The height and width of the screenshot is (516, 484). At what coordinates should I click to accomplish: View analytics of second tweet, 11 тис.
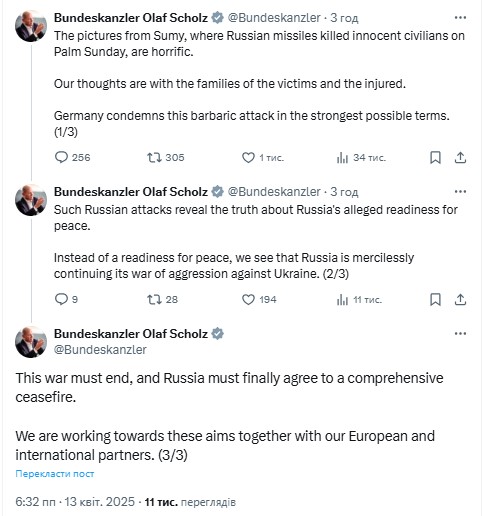click(359, 300)
